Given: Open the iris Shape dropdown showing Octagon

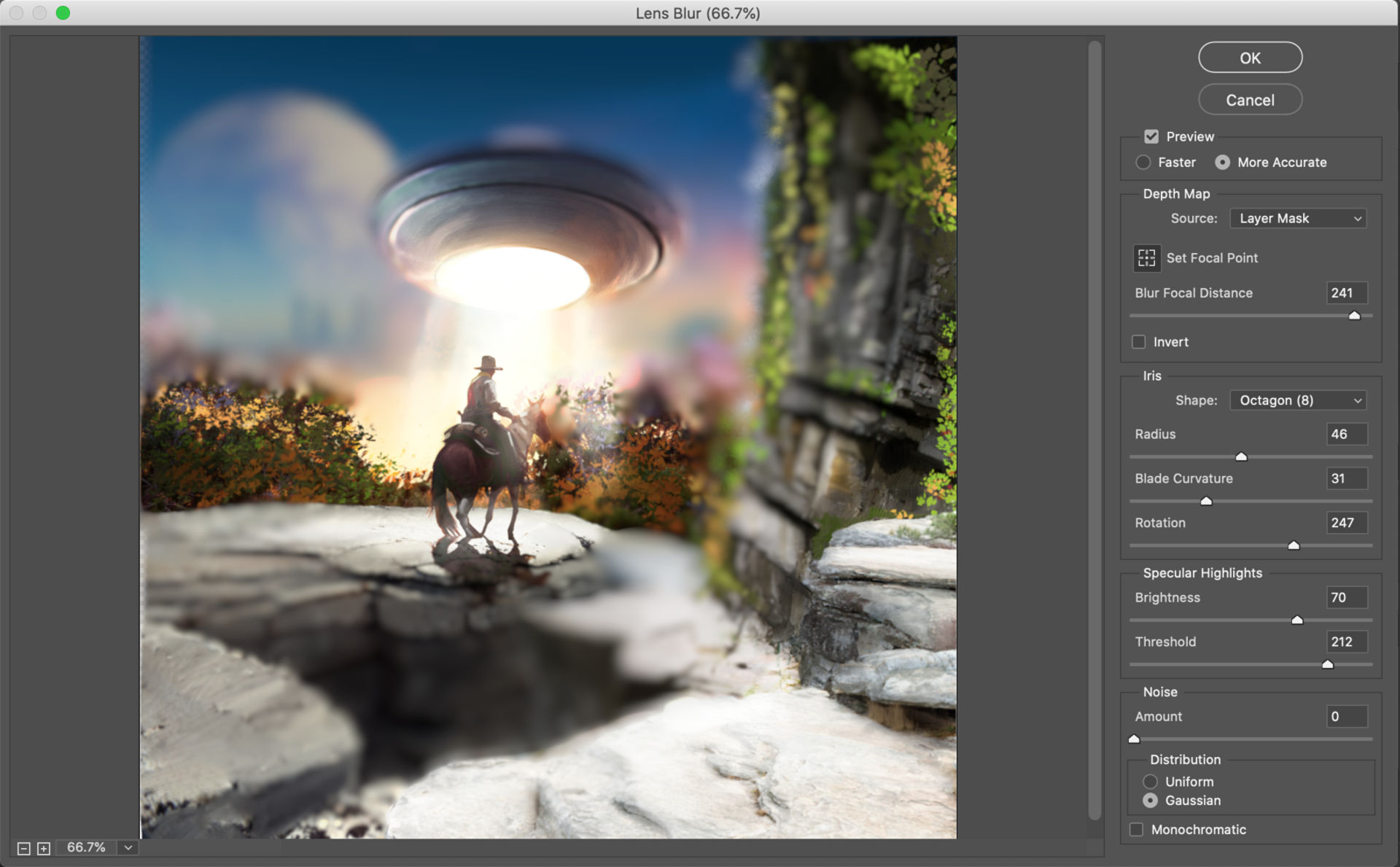Looking at the screenshot, I should point(1297,400).
